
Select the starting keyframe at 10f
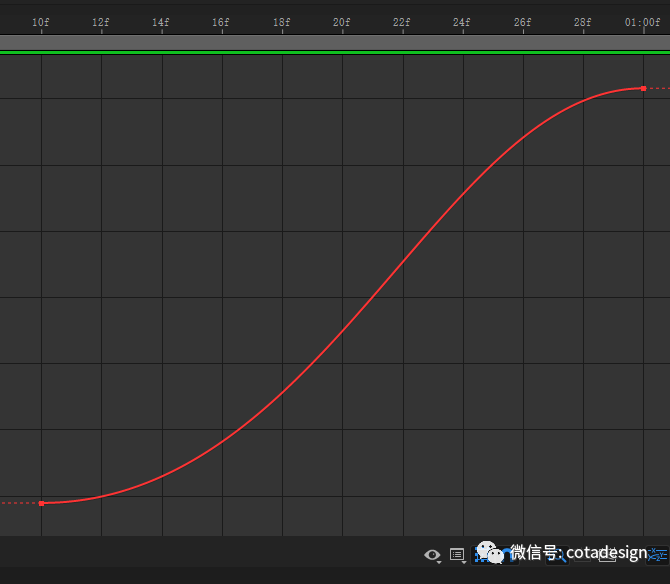[x=41, y=503]
